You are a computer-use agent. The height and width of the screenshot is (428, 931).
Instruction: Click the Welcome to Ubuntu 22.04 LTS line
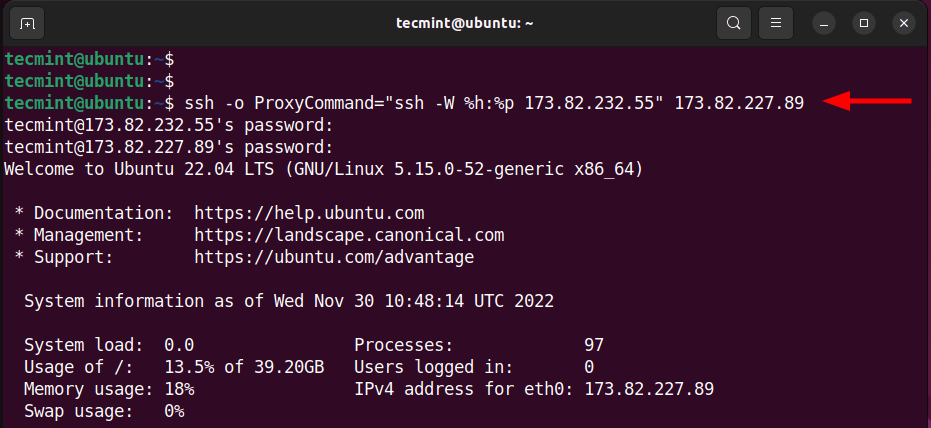click(x=323, y=169)
